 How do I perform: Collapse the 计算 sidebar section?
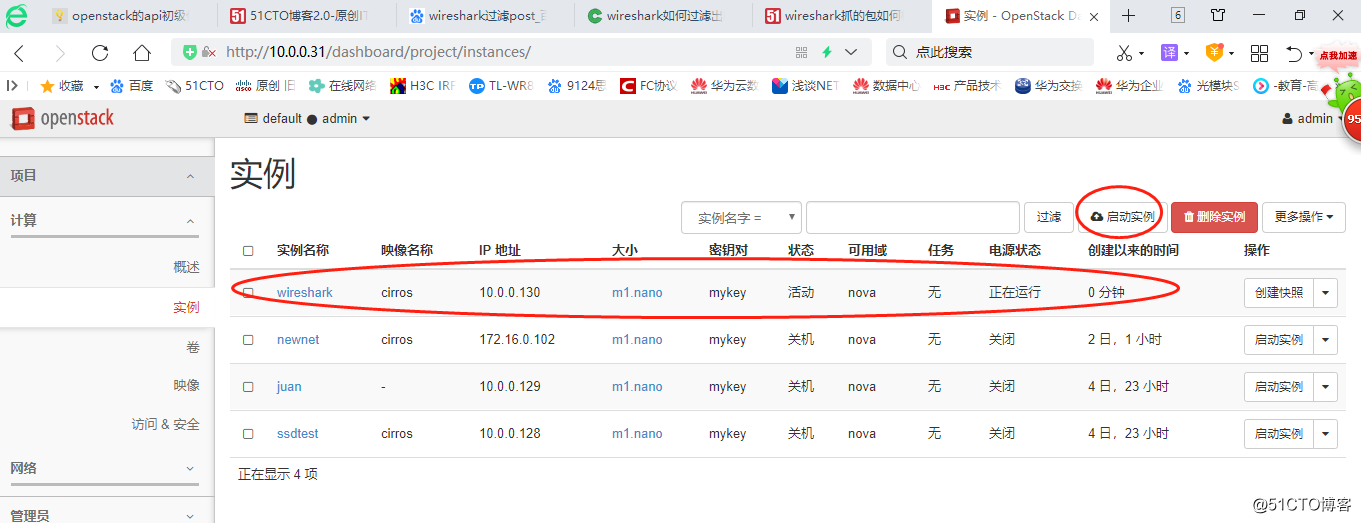pyautogui.click(x=107, y=220)
